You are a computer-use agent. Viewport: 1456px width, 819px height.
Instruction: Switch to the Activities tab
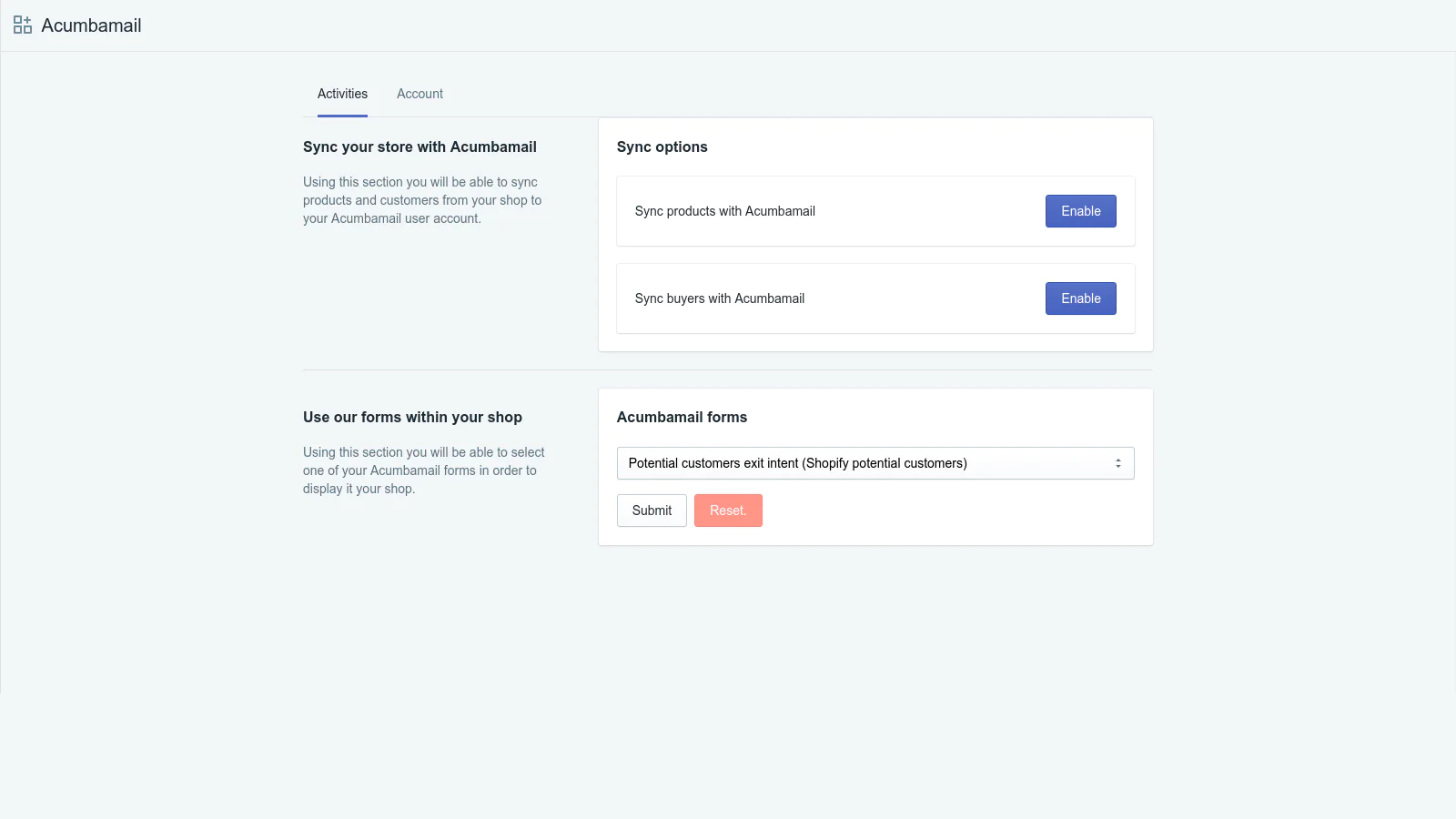coord(342,94)
